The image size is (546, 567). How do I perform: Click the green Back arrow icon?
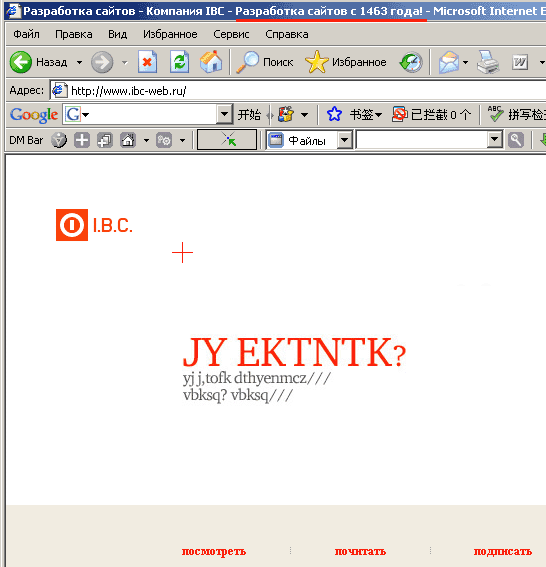pyautogui.click(x=21, y=62)
